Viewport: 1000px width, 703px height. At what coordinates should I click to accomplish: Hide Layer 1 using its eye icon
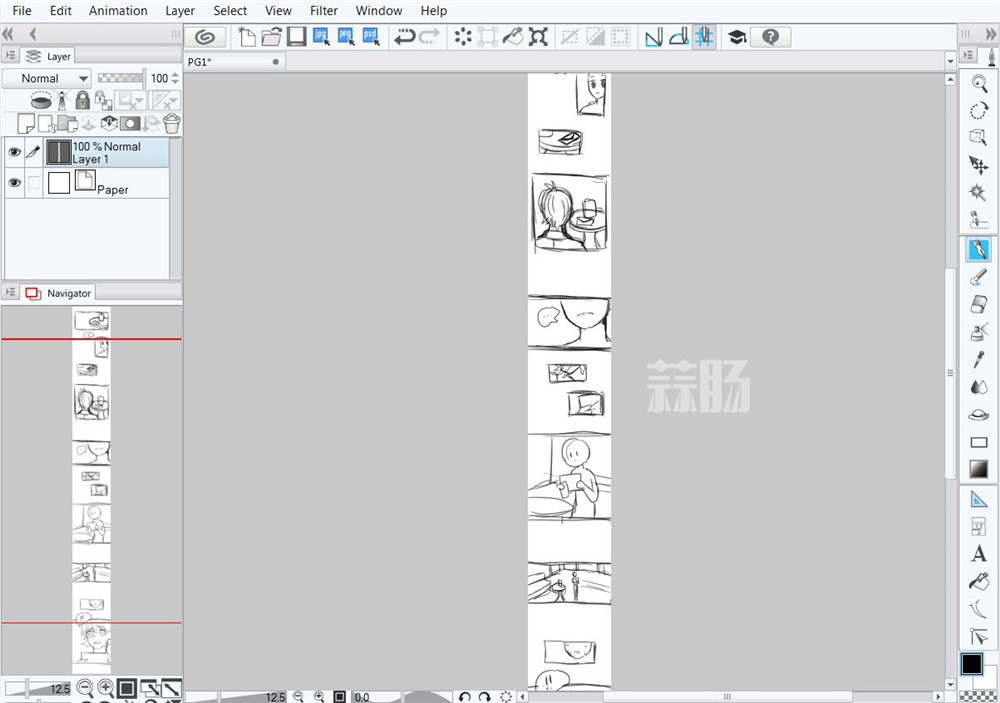(x=14, y=152)
